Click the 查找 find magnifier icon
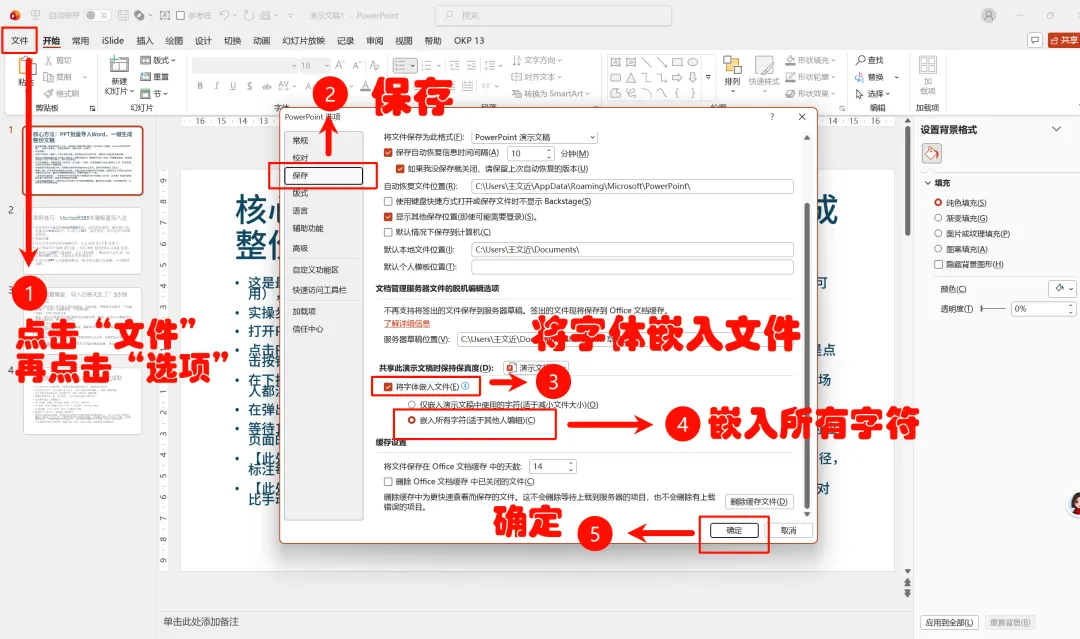The height and width of the screenshot is (639, 1080). pos(860,61)
